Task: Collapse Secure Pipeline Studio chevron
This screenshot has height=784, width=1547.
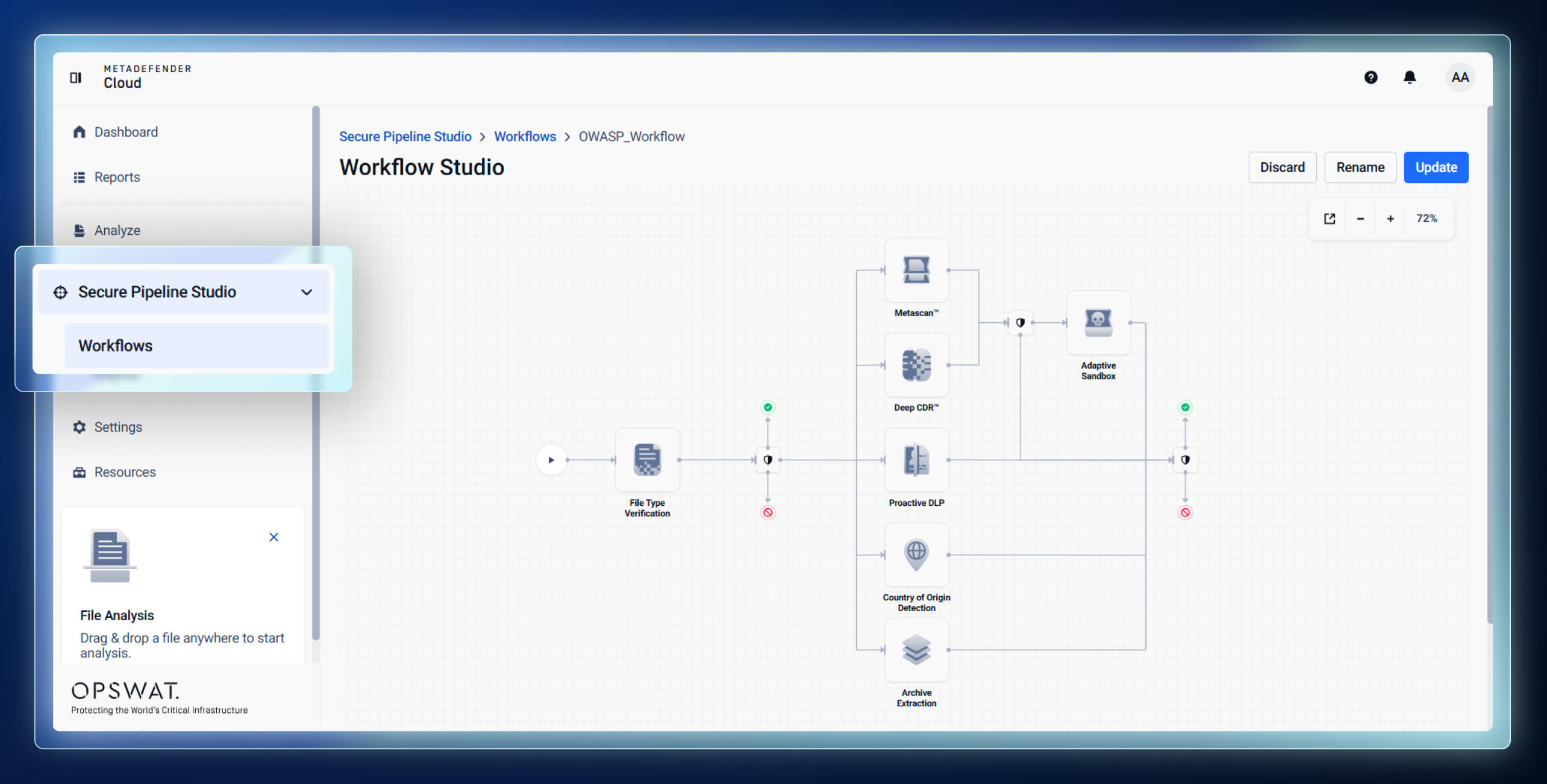Action: pyautogui.click(x=307, y=292)
